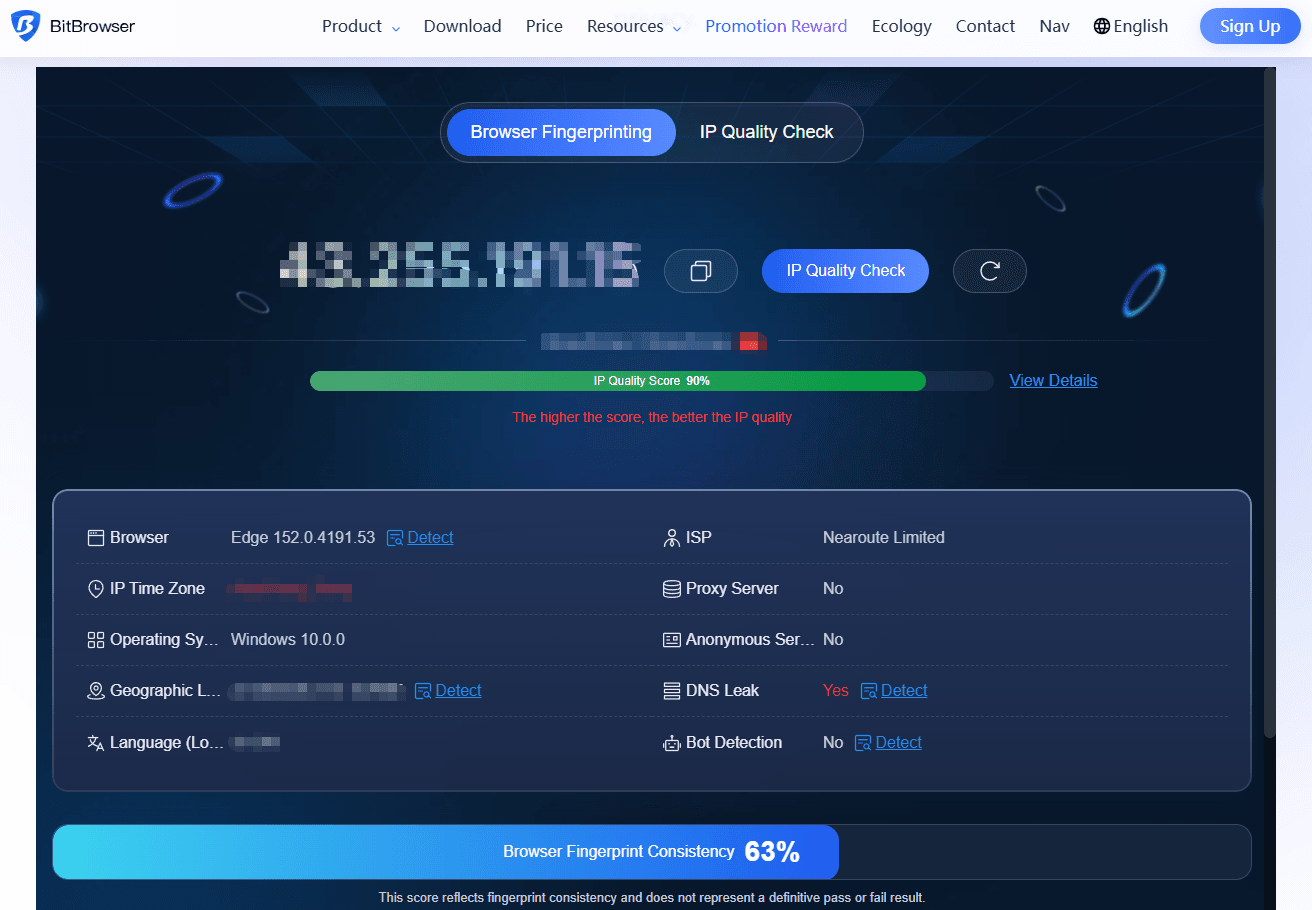Click the DNS Leak stack icon
This screenshot has width=1312, height=910.
click(672, 691)
